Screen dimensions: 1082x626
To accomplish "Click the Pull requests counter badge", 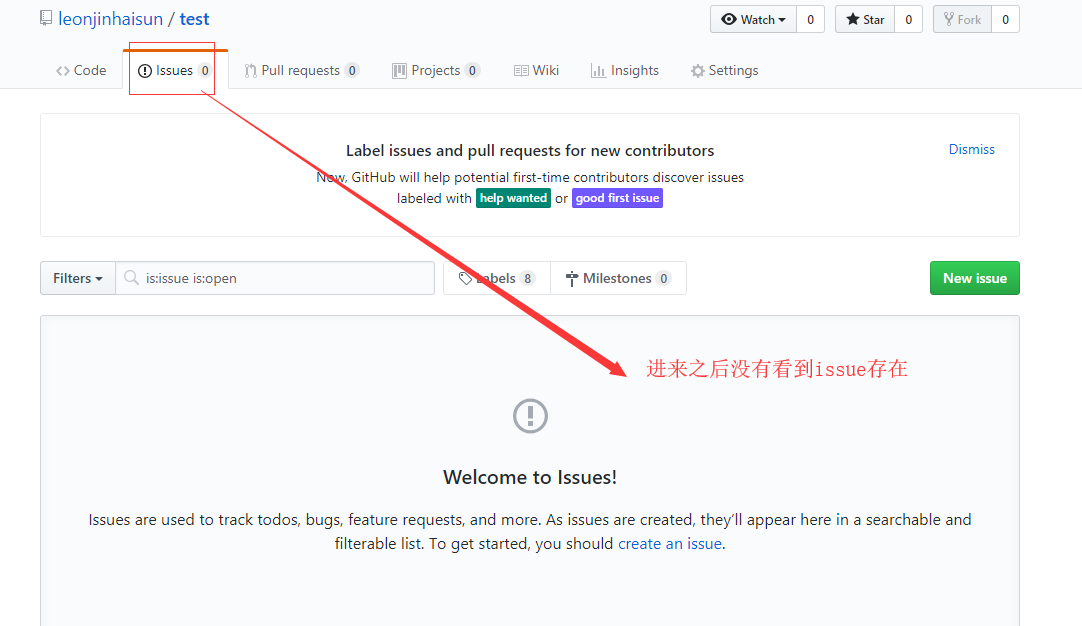I will (352, 70).
